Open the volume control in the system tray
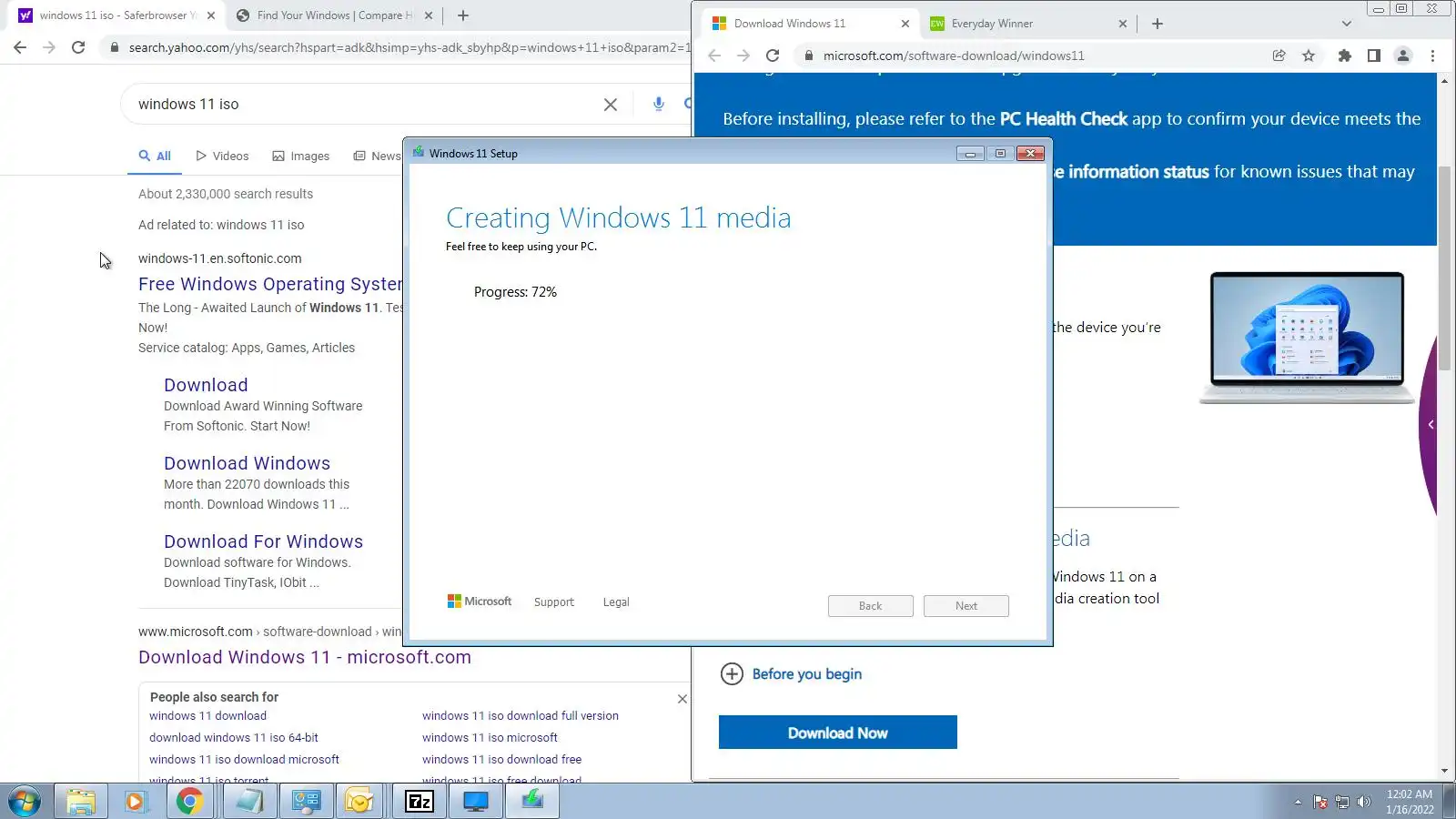Viewport: 1456px width, 819px height. [x=1363, y=802]
